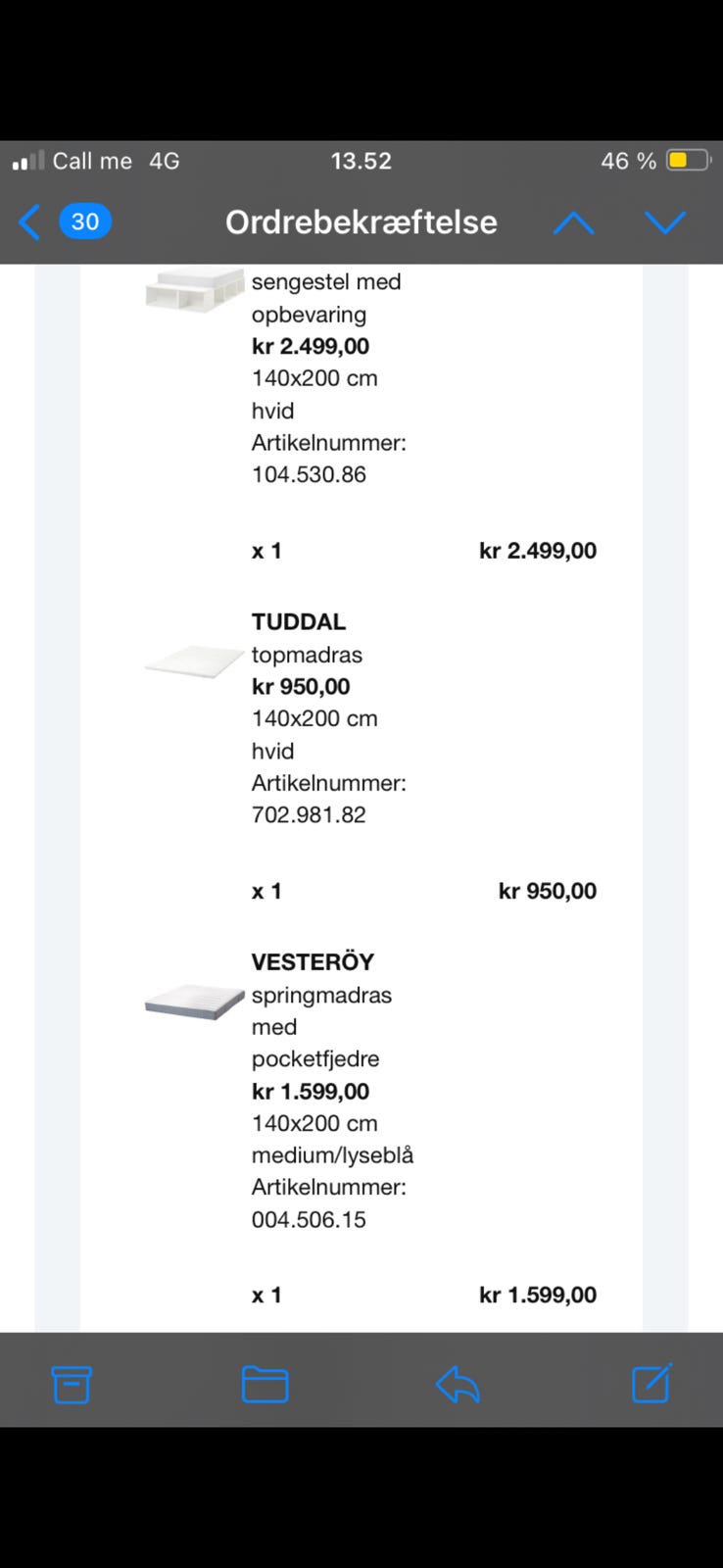Tap the back arrow to mailbox
This screenshot has height=1568, width=723.
pos(30,222)
